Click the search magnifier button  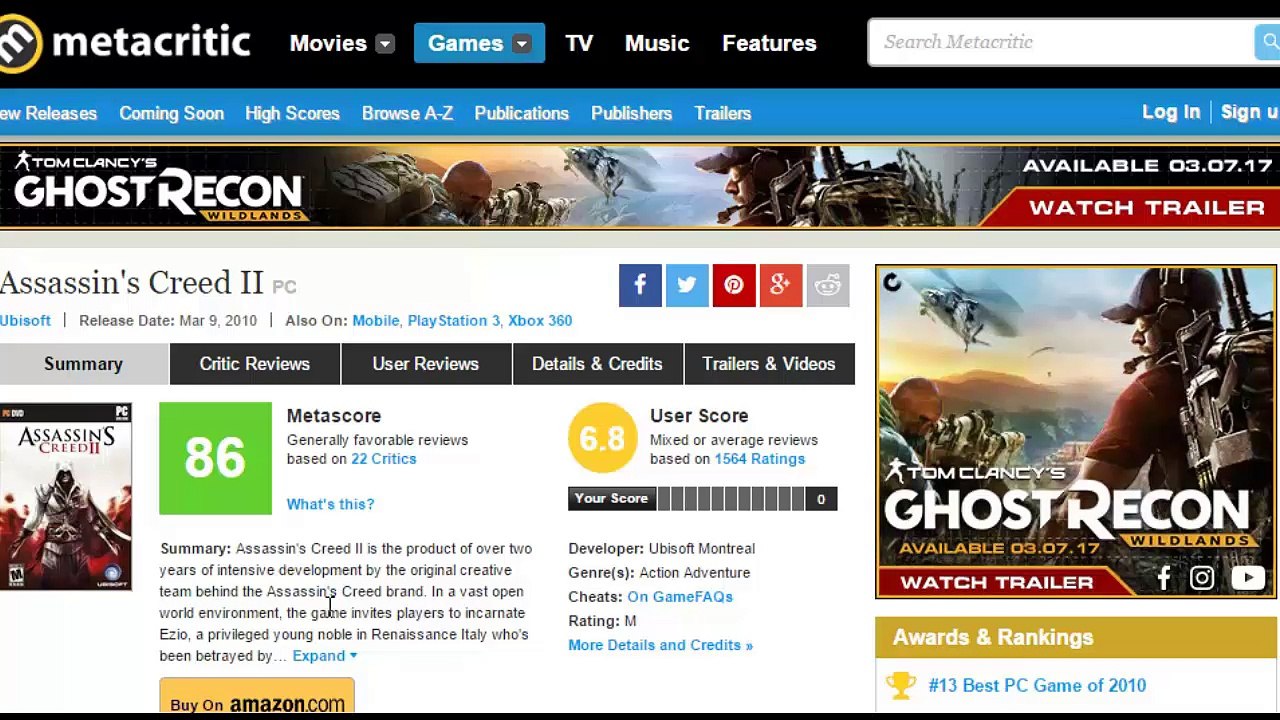[1267, 42]
